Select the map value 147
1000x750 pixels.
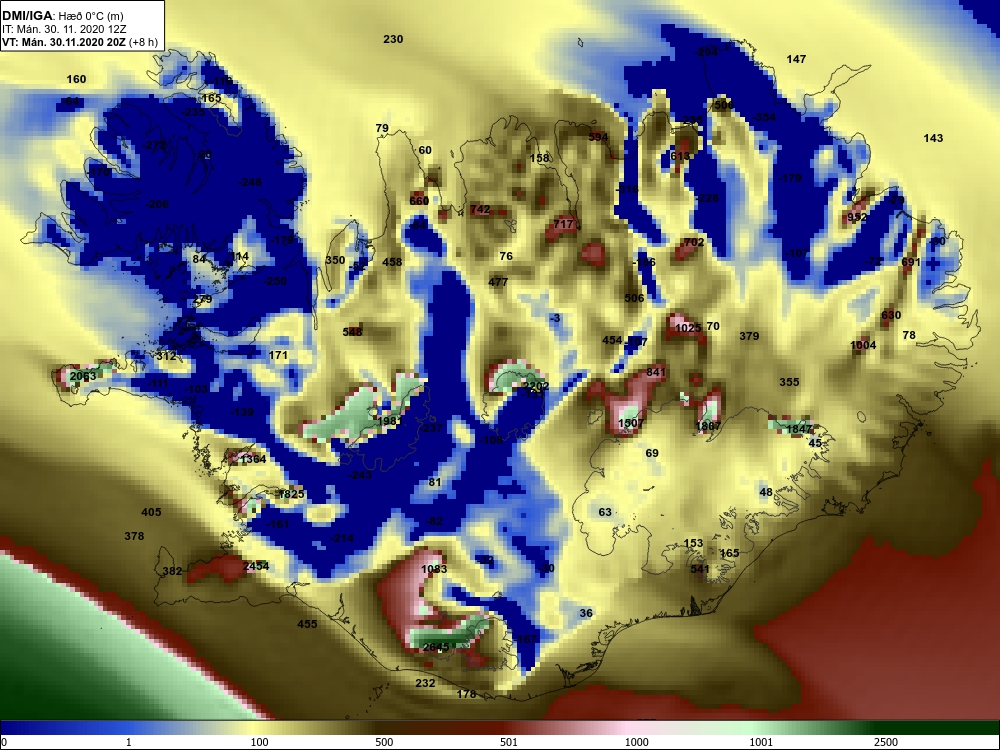click(796, 59)
